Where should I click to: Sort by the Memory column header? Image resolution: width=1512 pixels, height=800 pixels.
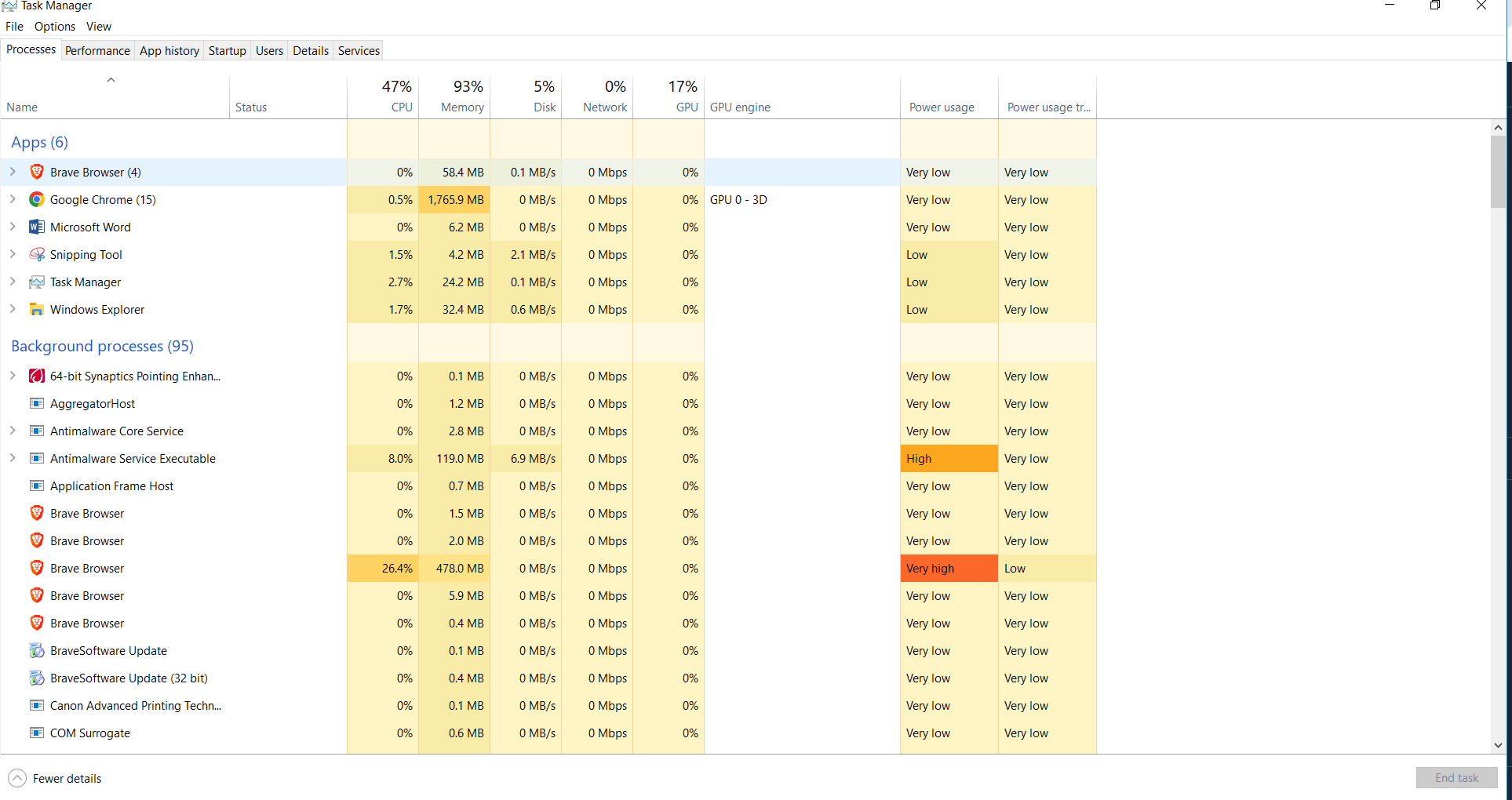click(x=454, y=96)
